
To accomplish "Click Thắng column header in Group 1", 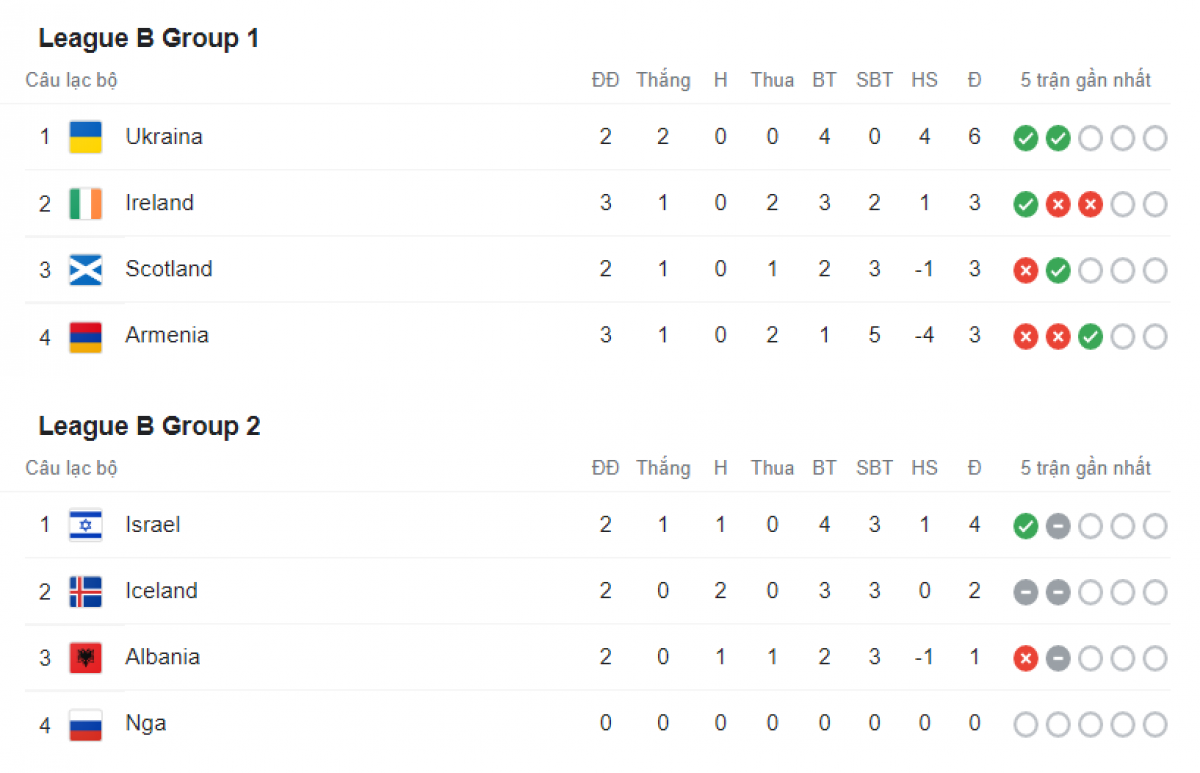I will [x=663, y=80].
